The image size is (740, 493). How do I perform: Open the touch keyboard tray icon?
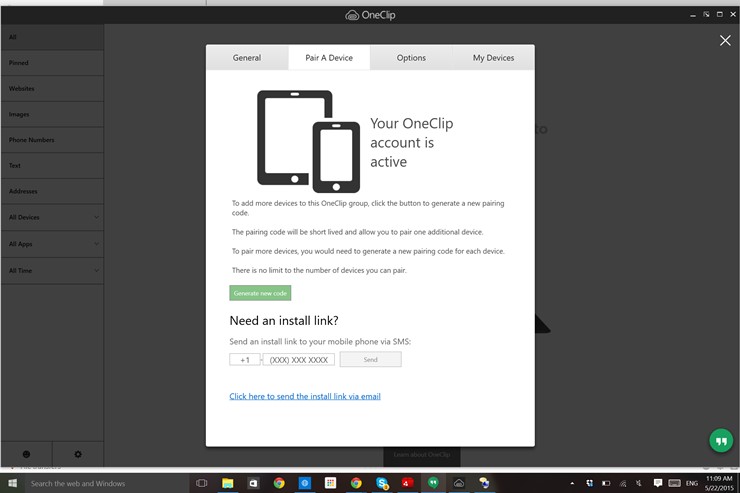(x=674, y=483)
